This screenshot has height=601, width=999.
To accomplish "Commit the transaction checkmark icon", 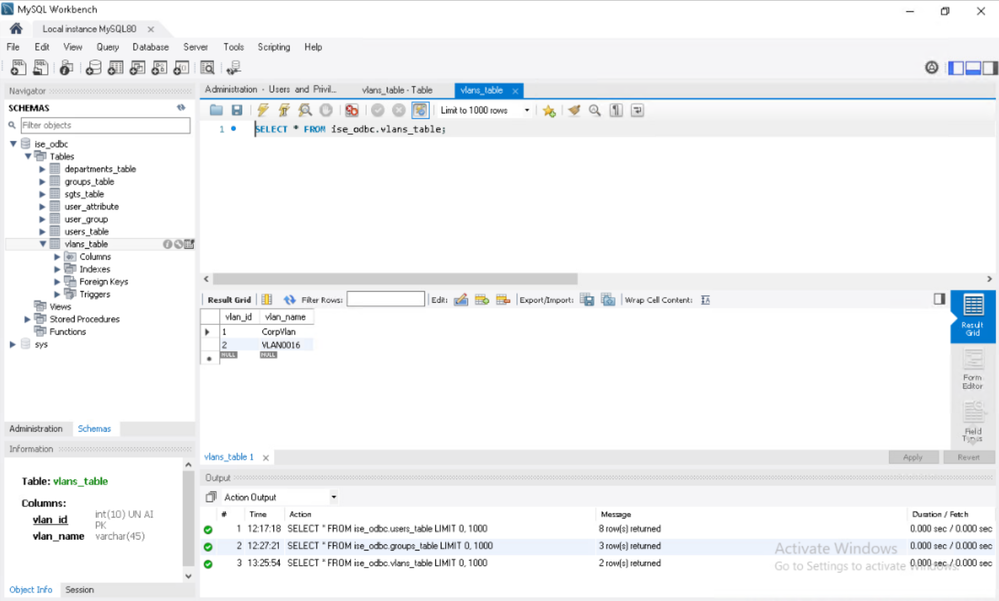I will point(378,110).
